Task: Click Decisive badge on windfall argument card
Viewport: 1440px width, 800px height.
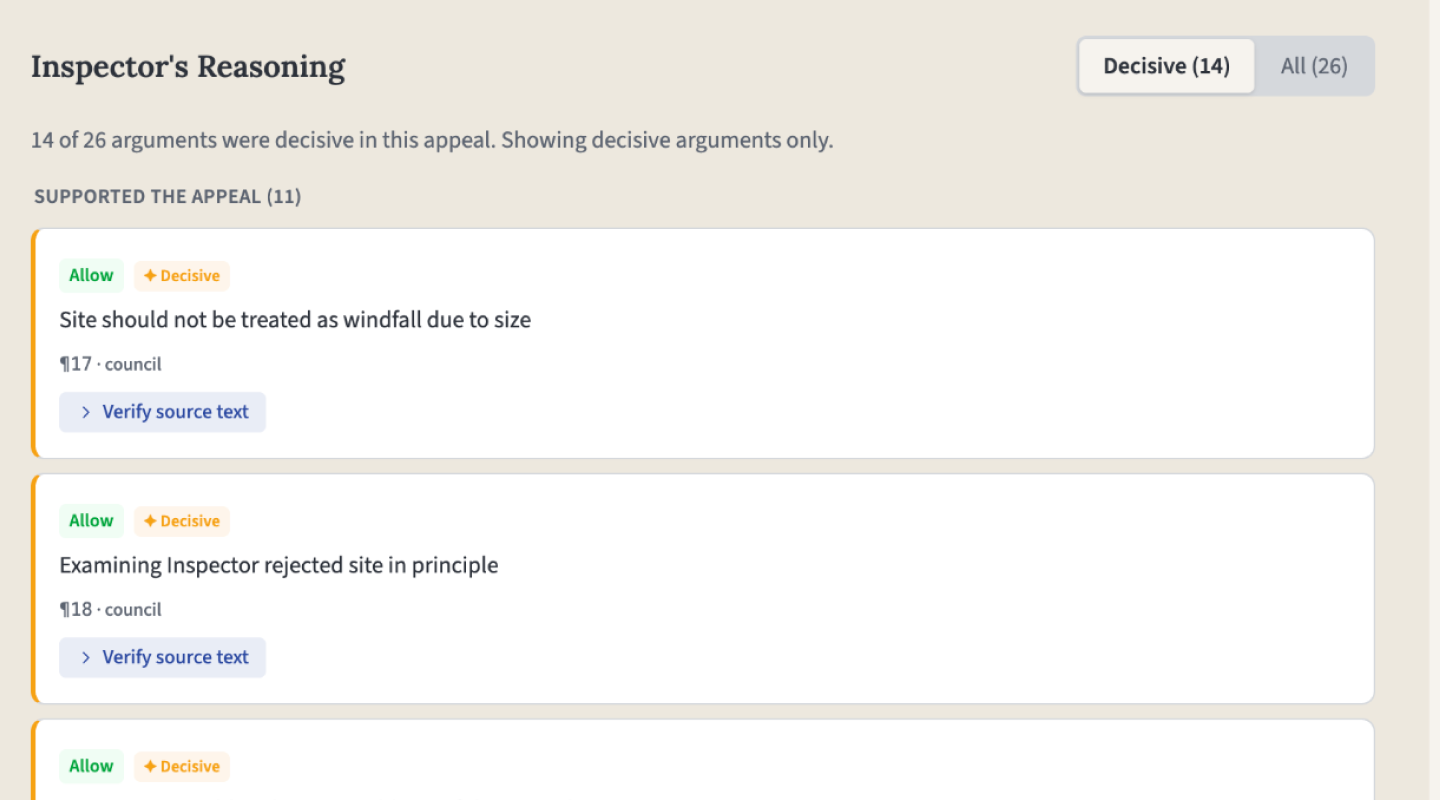Action: click(182, 276)
